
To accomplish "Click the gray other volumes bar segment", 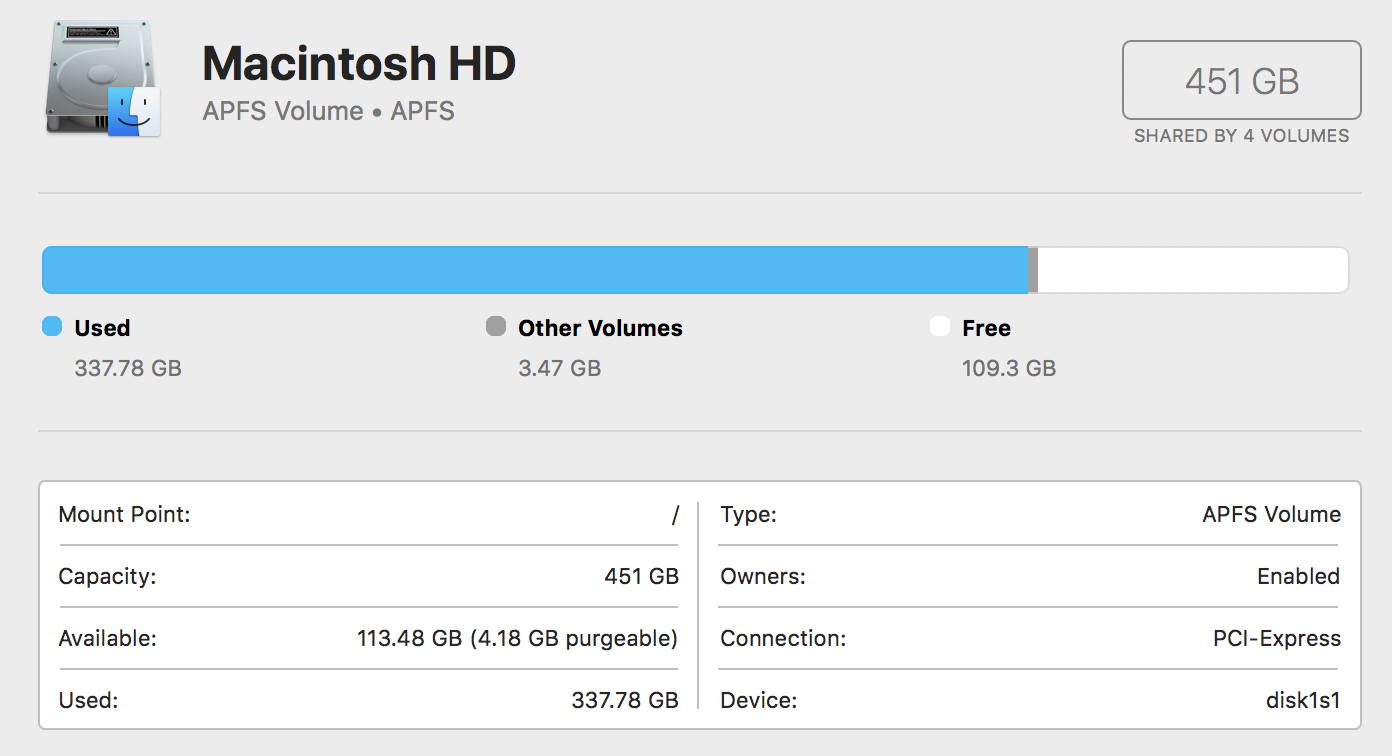I will [x=1033, y=270].
